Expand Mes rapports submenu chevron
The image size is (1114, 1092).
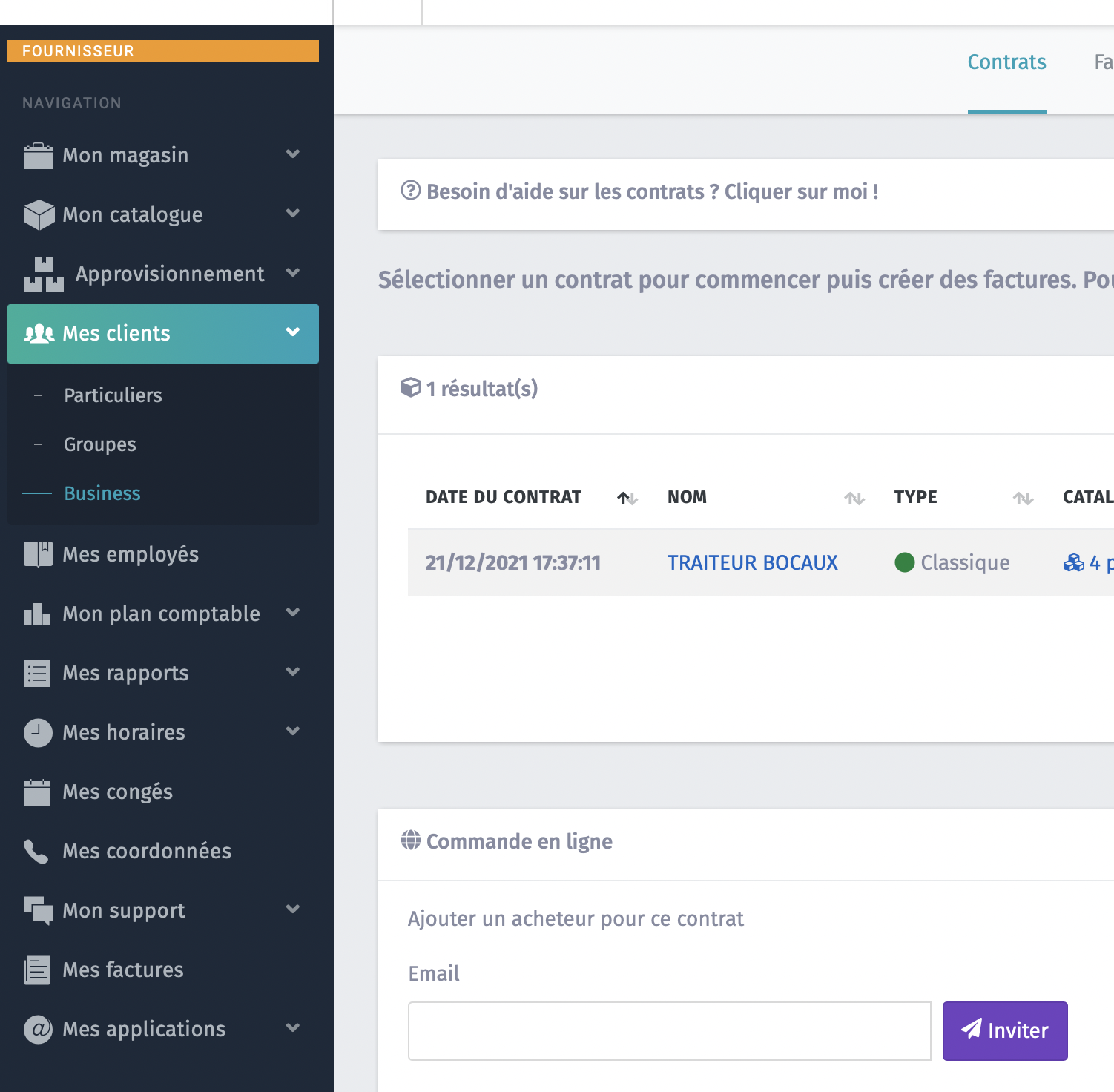[293, 672]
